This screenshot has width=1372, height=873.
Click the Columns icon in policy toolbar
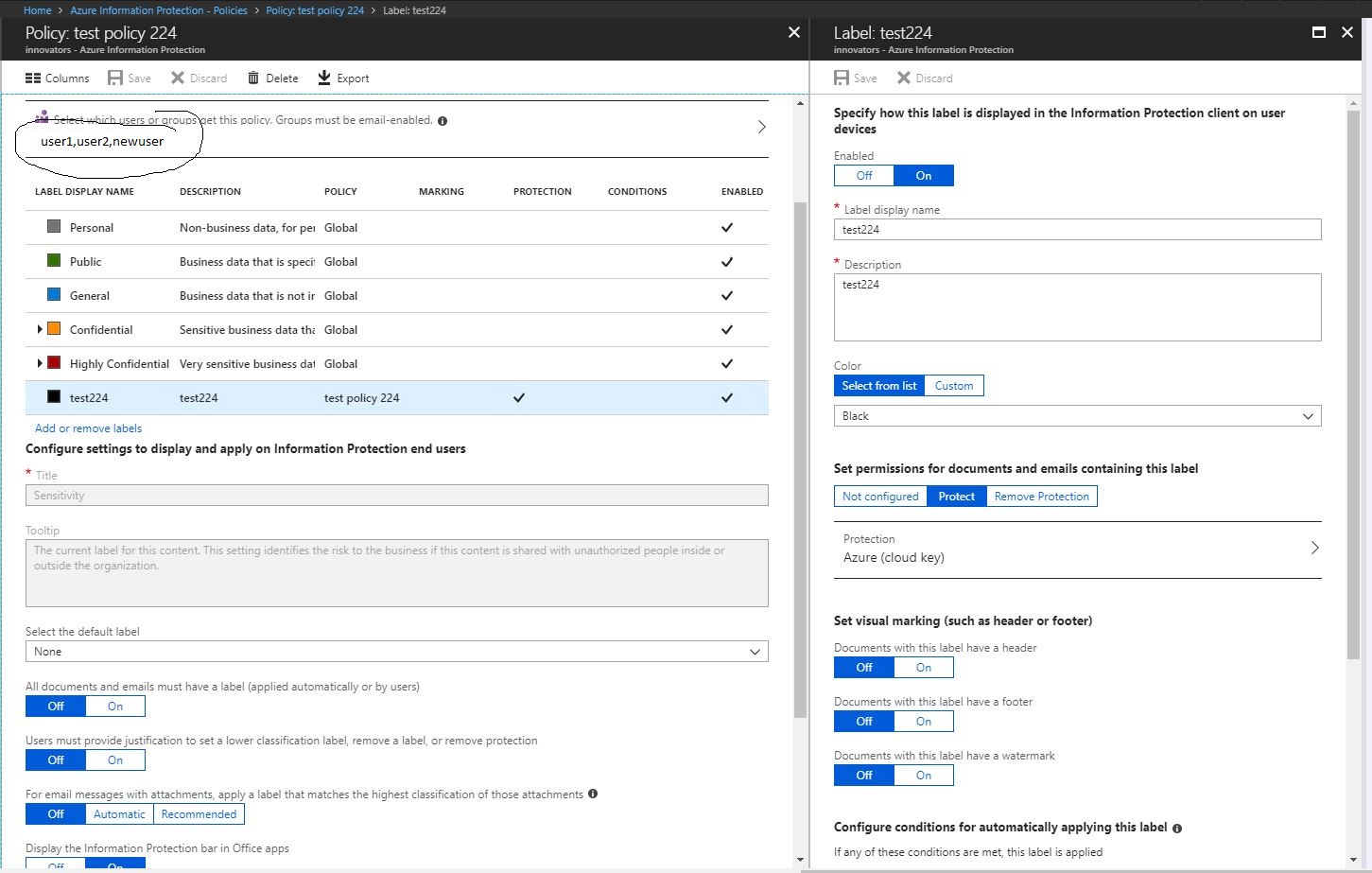click(33, 79)
